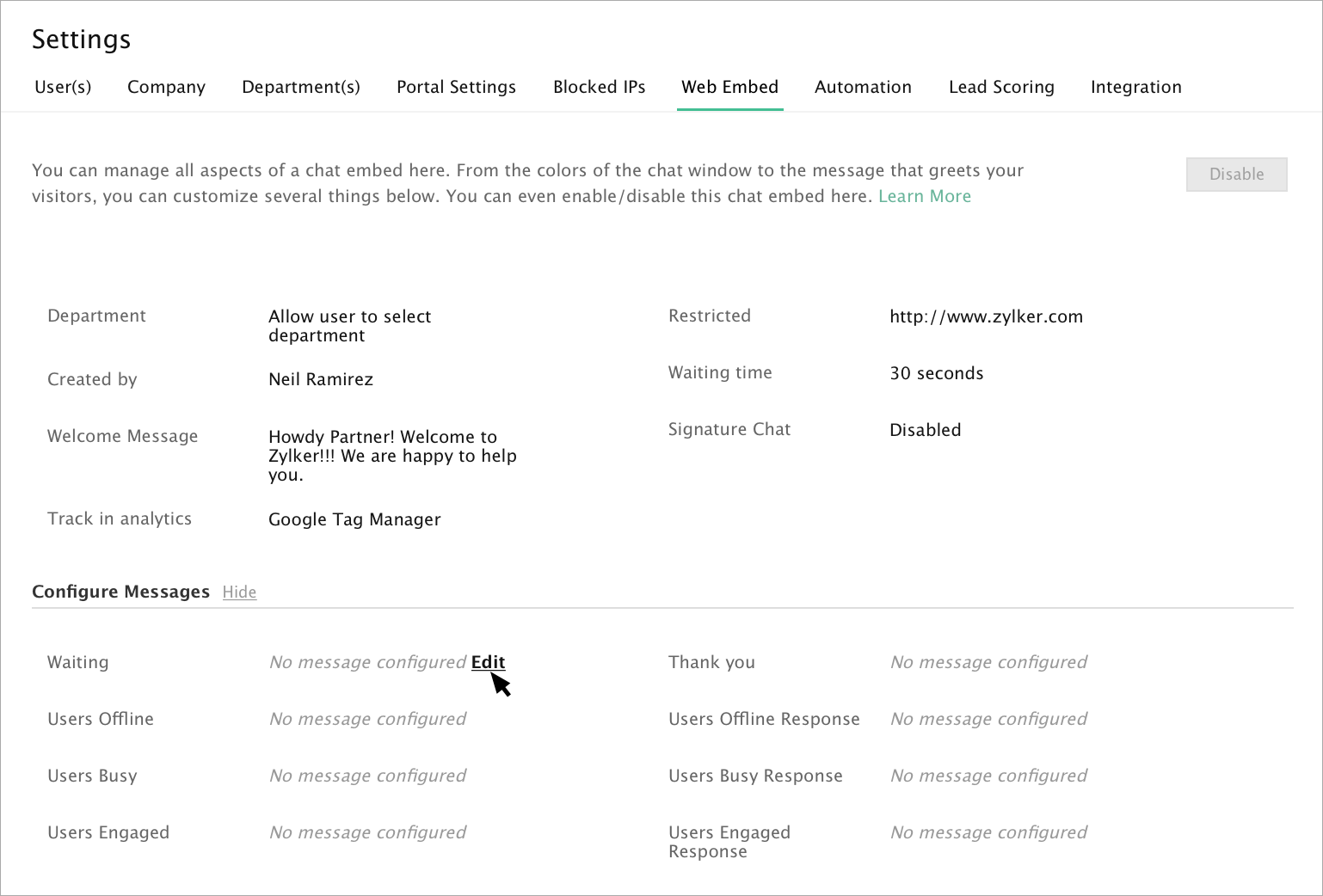This screenshot has height=896, width=1323.
Task: Follow the Learn More link
Action: tap(924, 196)
